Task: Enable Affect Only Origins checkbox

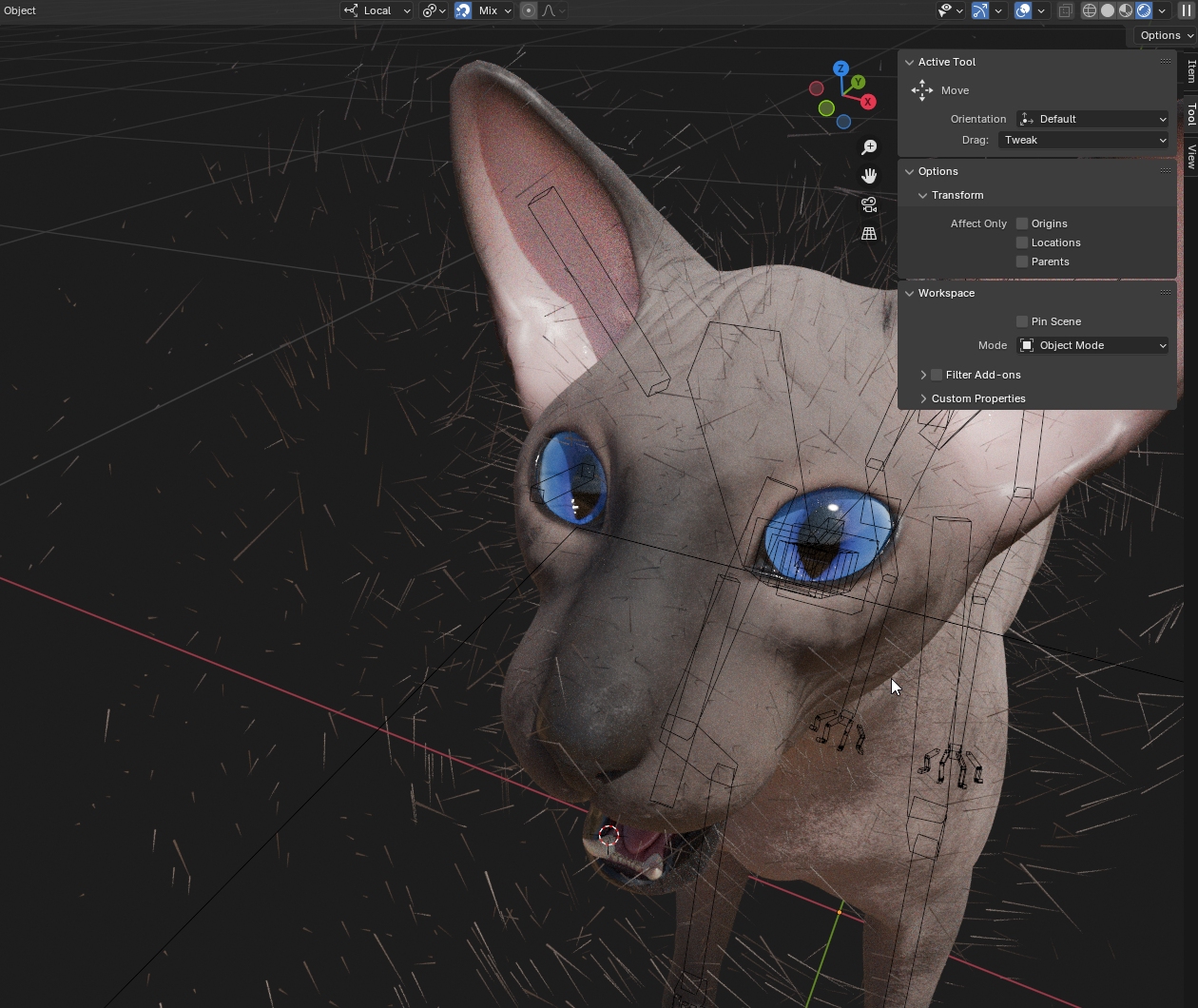Action: coord(1022,223)
